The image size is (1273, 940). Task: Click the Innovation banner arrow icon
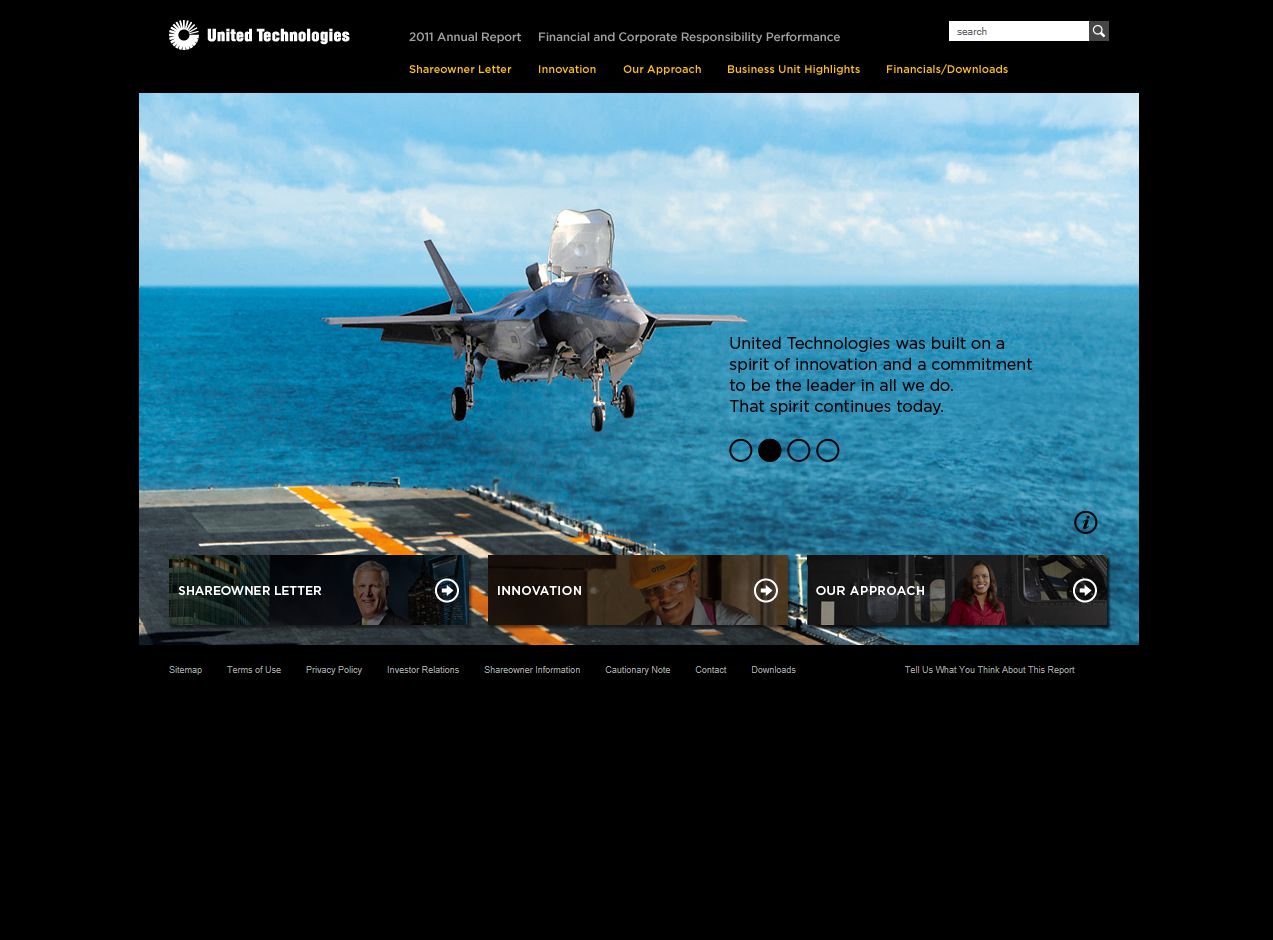[766, 591]
